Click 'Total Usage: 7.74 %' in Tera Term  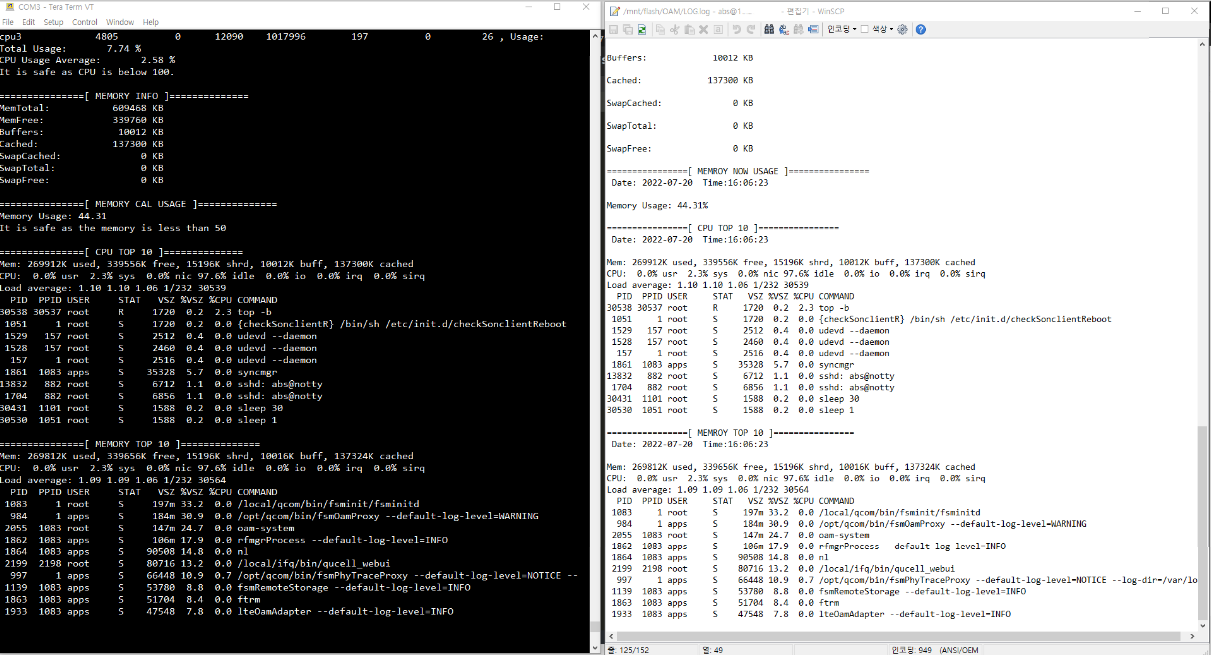[70, 48]
